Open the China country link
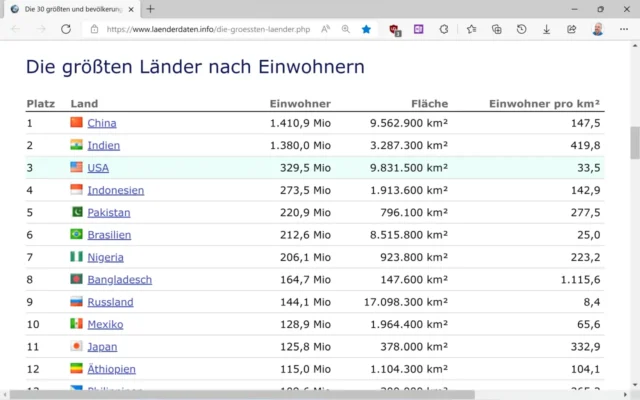The height and width of the screenshot is (400, 640). (102, 123)
